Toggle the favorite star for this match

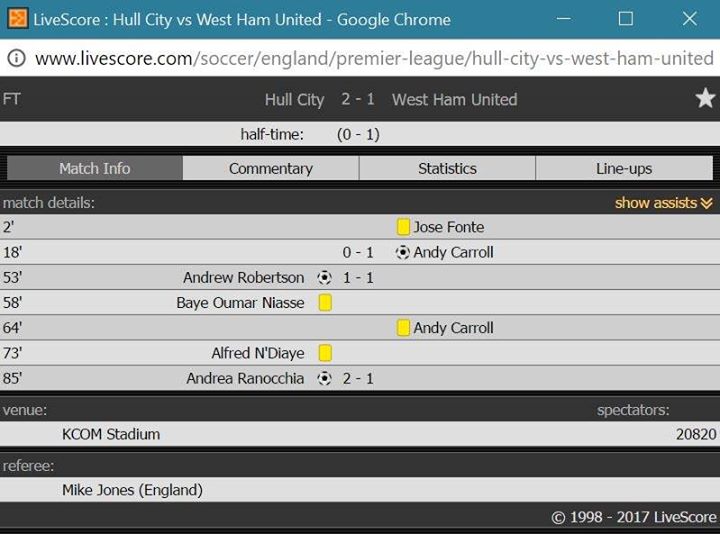click(x=705, y=99)
